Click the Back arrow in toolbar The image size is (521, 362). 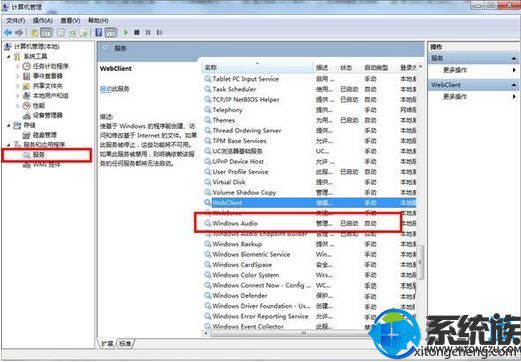(8, 32)
